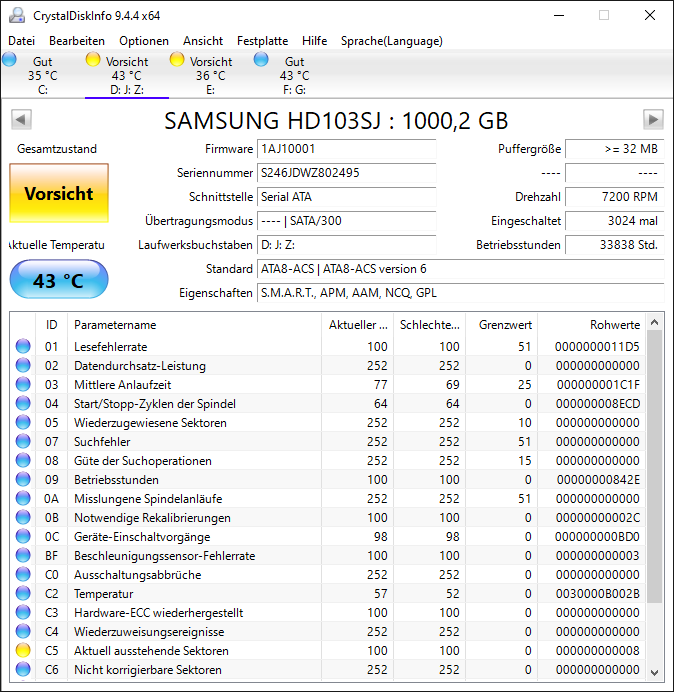Open the Datei menu
The height and width of the screenshot is (692, 674).
(22, 41)
